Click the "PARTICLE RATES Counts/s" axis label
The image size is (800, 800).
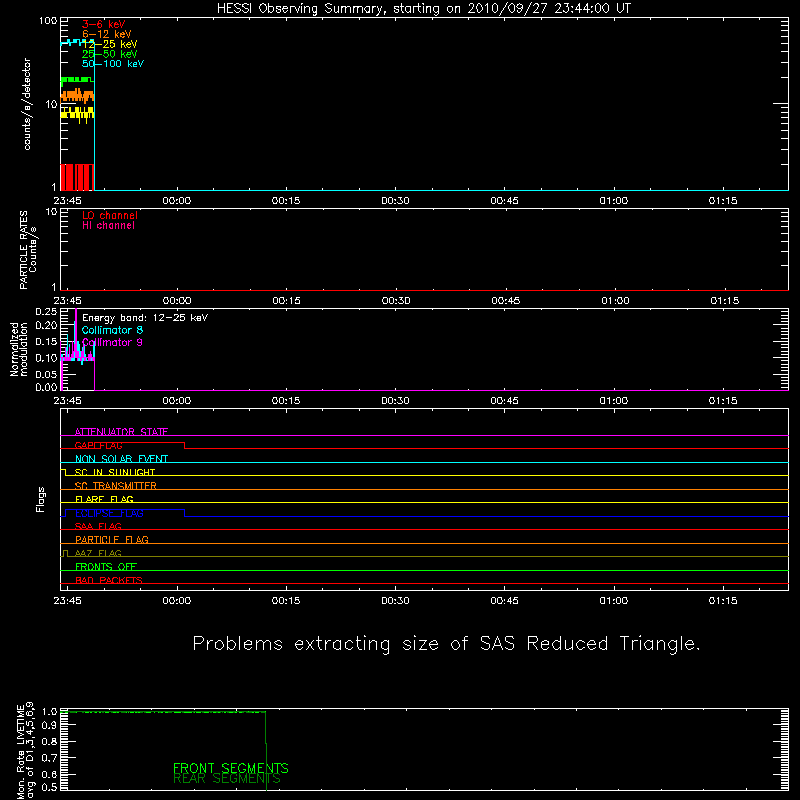tap(28, 250)
